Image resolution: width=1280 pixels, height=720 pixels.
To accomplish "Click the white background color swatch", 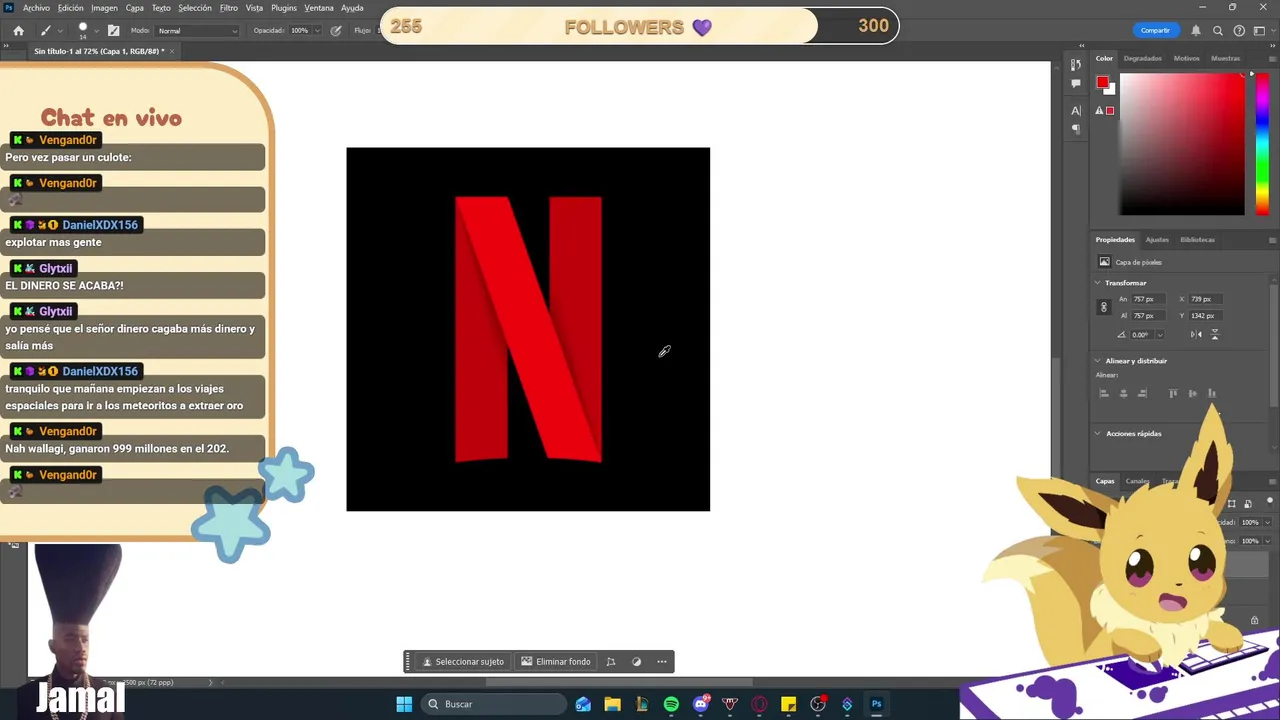I will [1110, 90].
